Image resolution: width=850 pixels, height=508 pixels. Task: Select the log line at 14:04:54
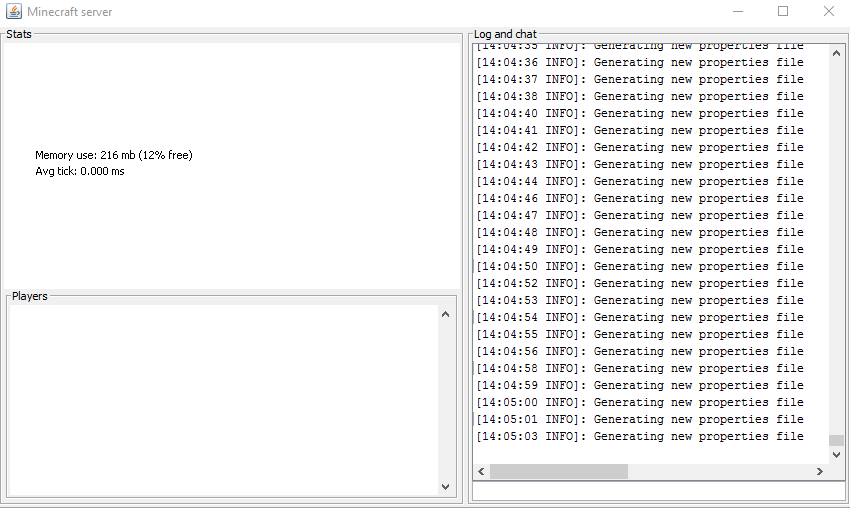(x=640, y=317)
